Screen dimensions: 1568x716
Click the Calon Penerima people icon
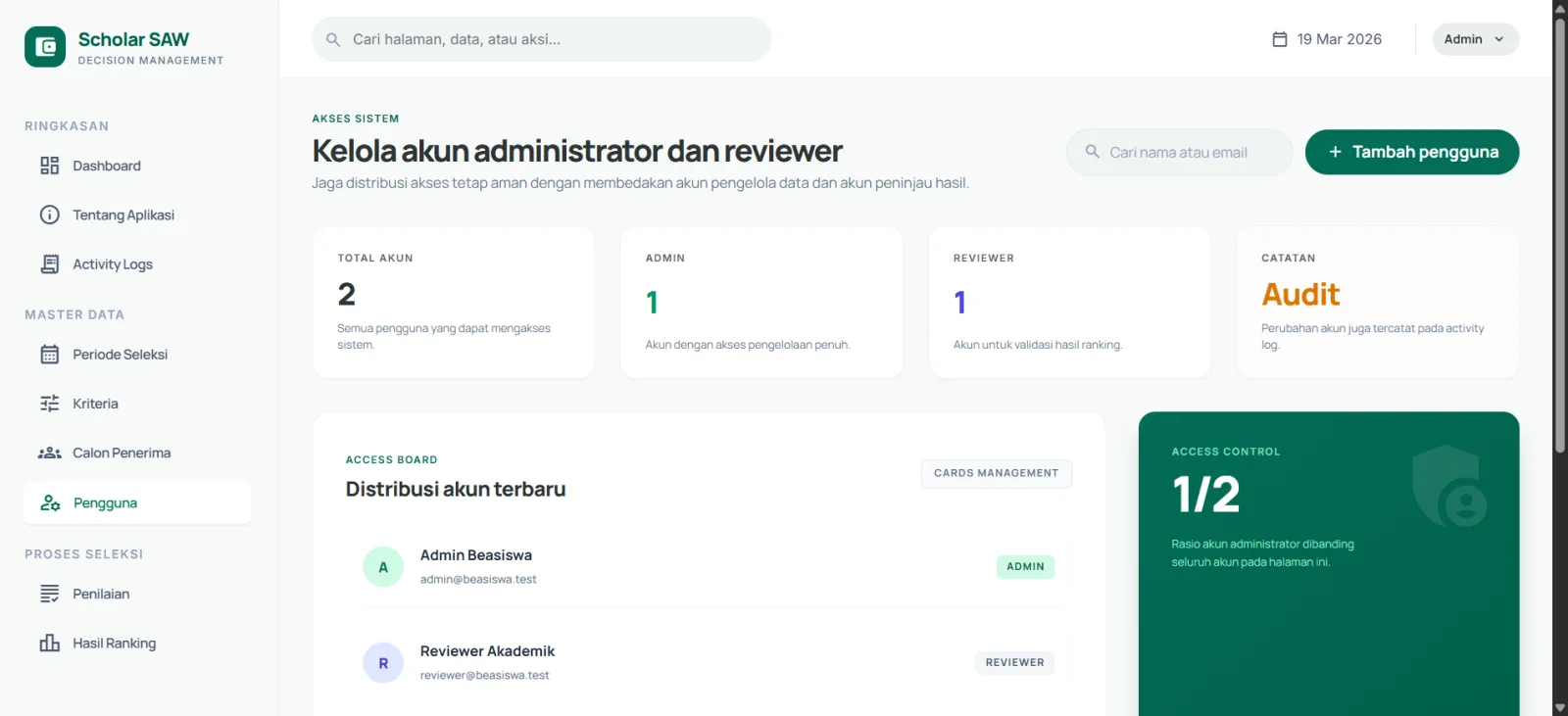coord(49,453)
